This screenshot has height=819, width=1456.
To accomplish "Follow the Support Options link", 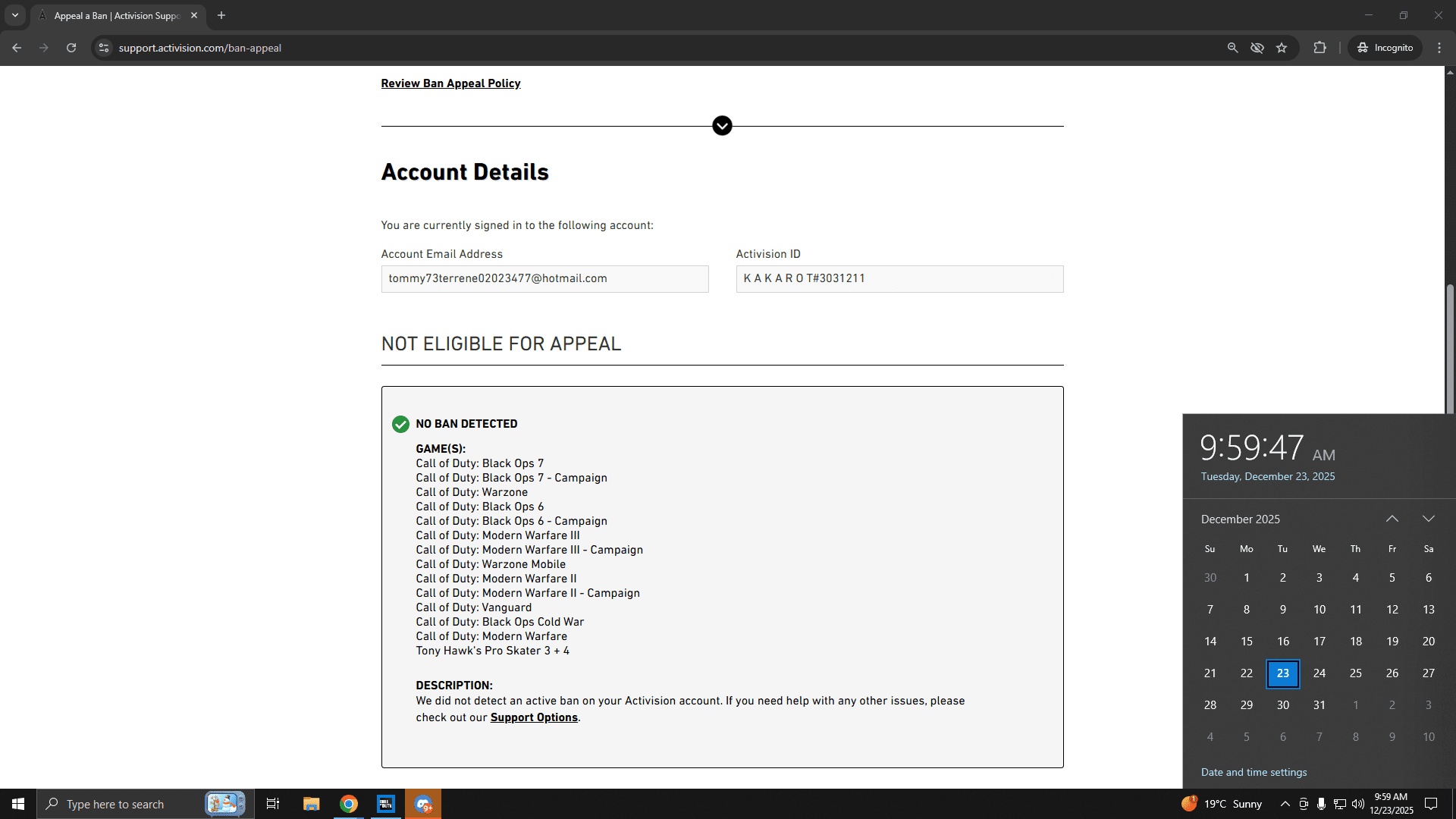I will click(534, 717).
